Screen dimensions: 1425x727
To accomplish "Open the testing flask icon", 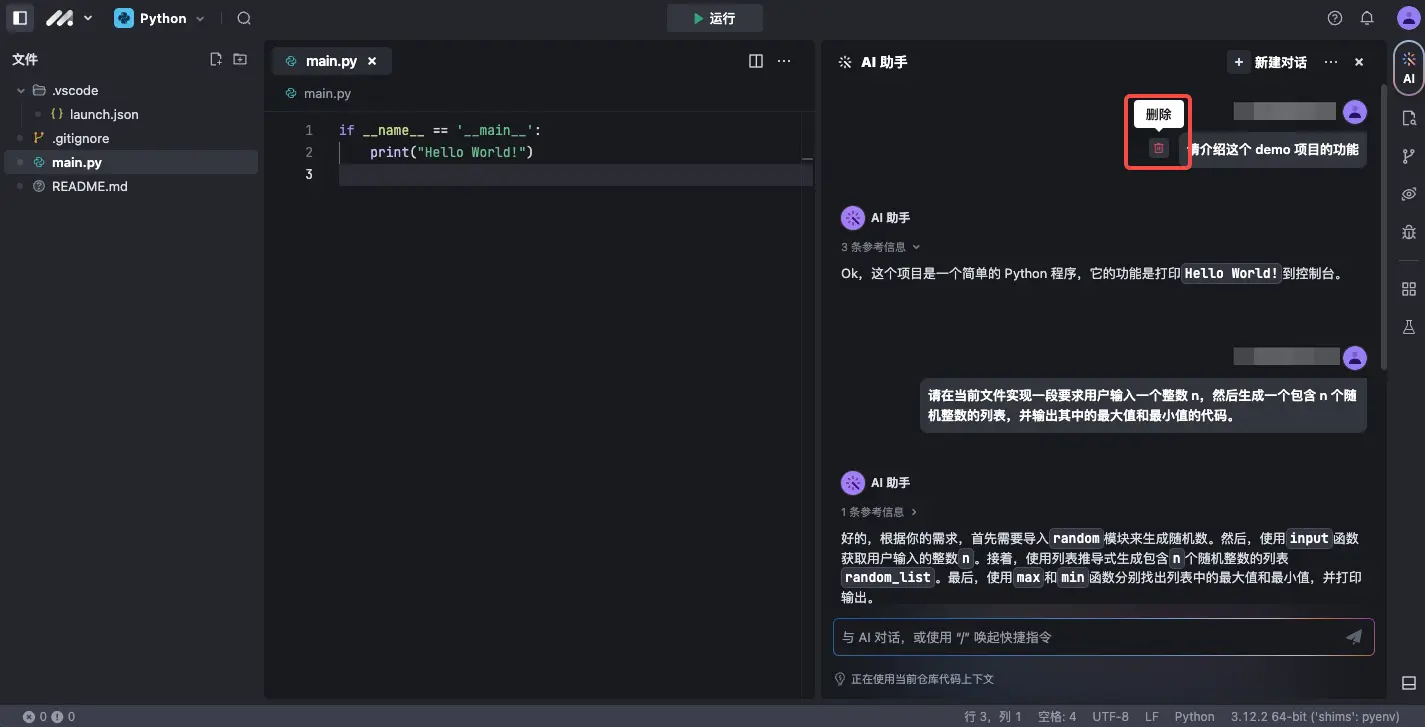I will coord(1409,327).
